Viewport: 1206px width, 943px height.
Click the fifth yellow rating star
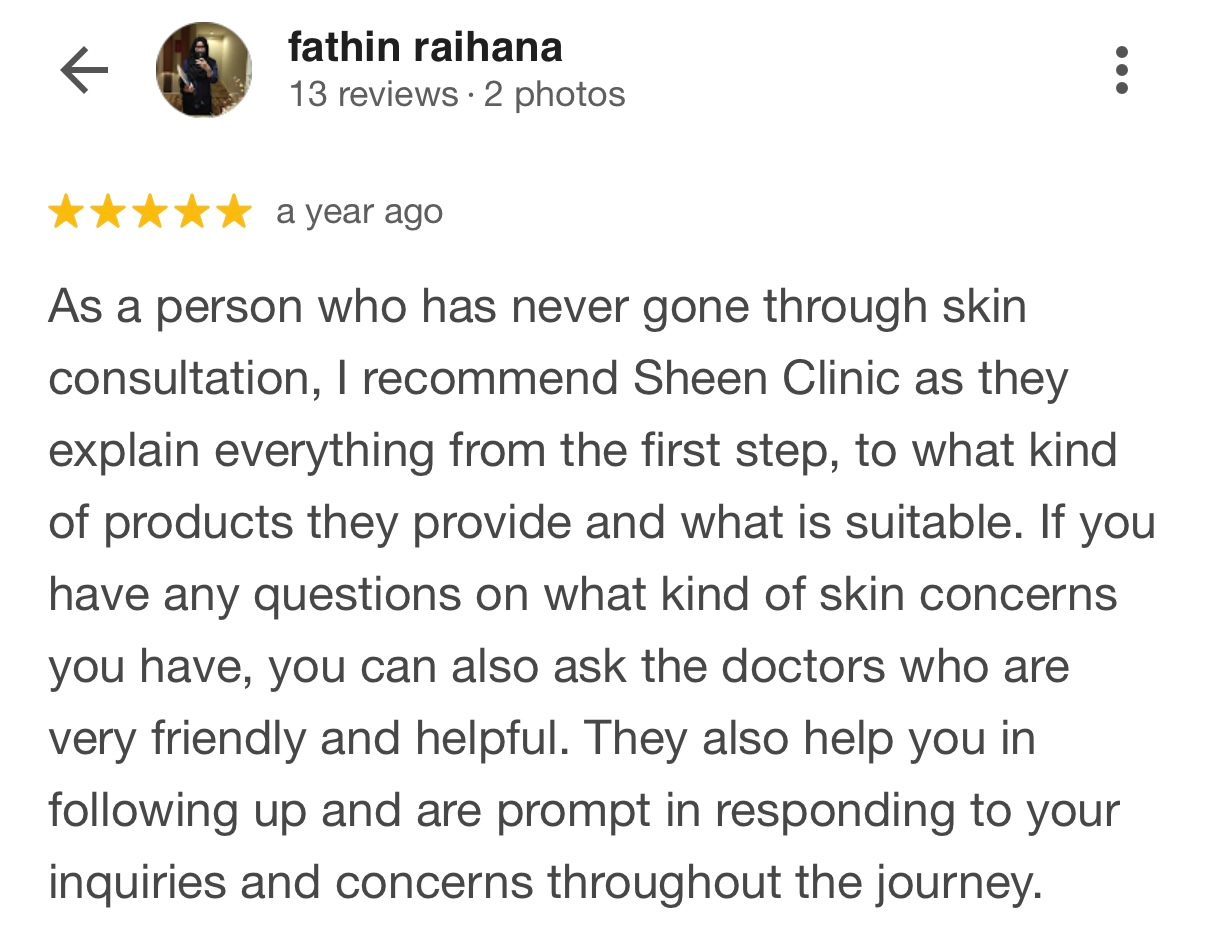(x=234, y=212)
